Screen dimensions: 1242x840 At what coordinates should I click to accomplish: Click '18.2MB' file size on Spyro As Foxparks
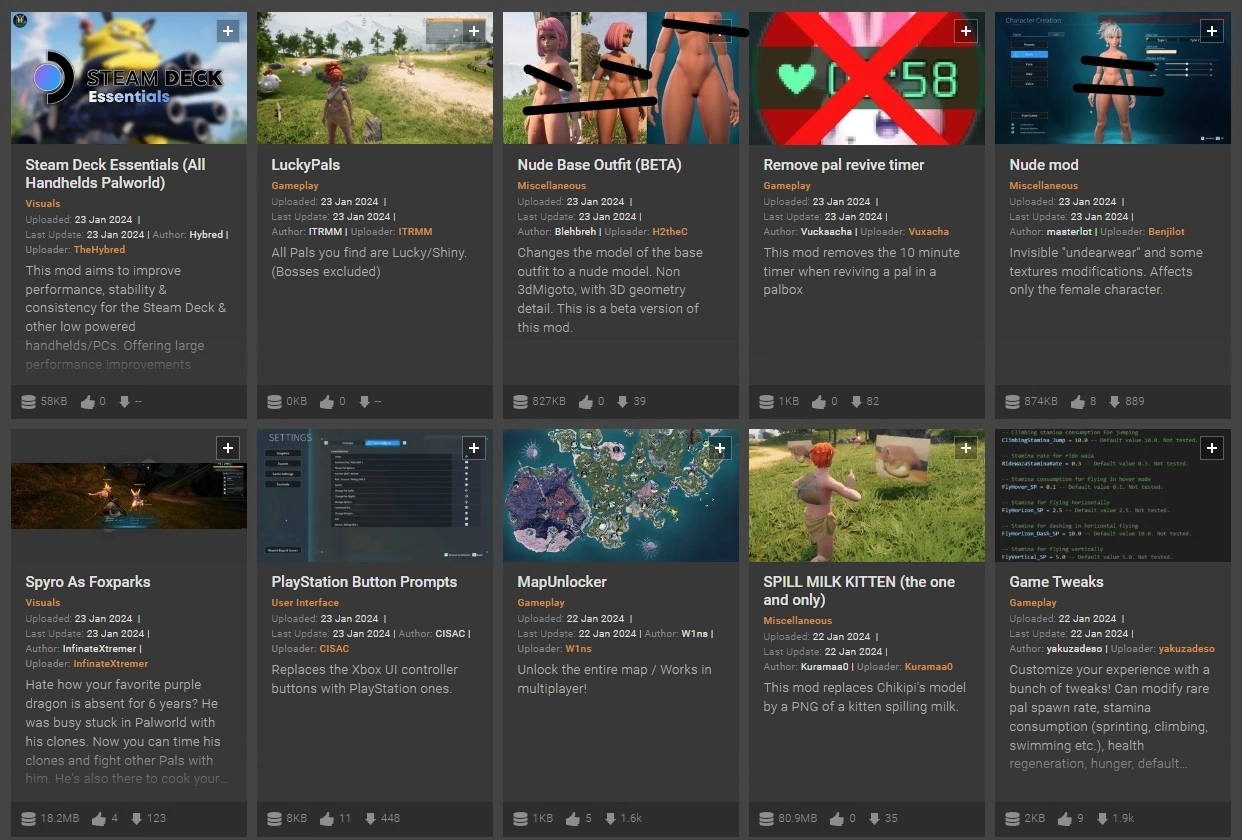(x=60, y=818)
